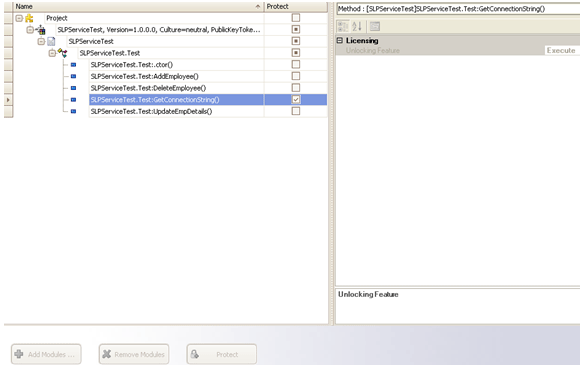The image size is (583, 369).
Task: Select the Project tree row text
Action: pos(57,18)
